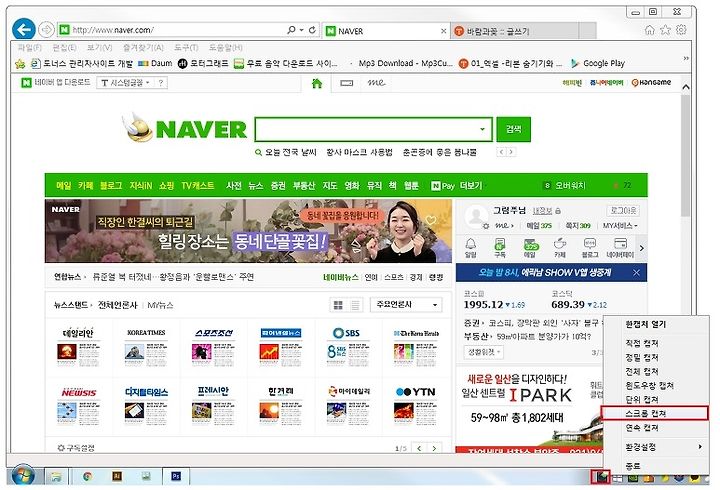Show more services with the right chevron
This screenshot has height=490, width=720.
(641, 248)
